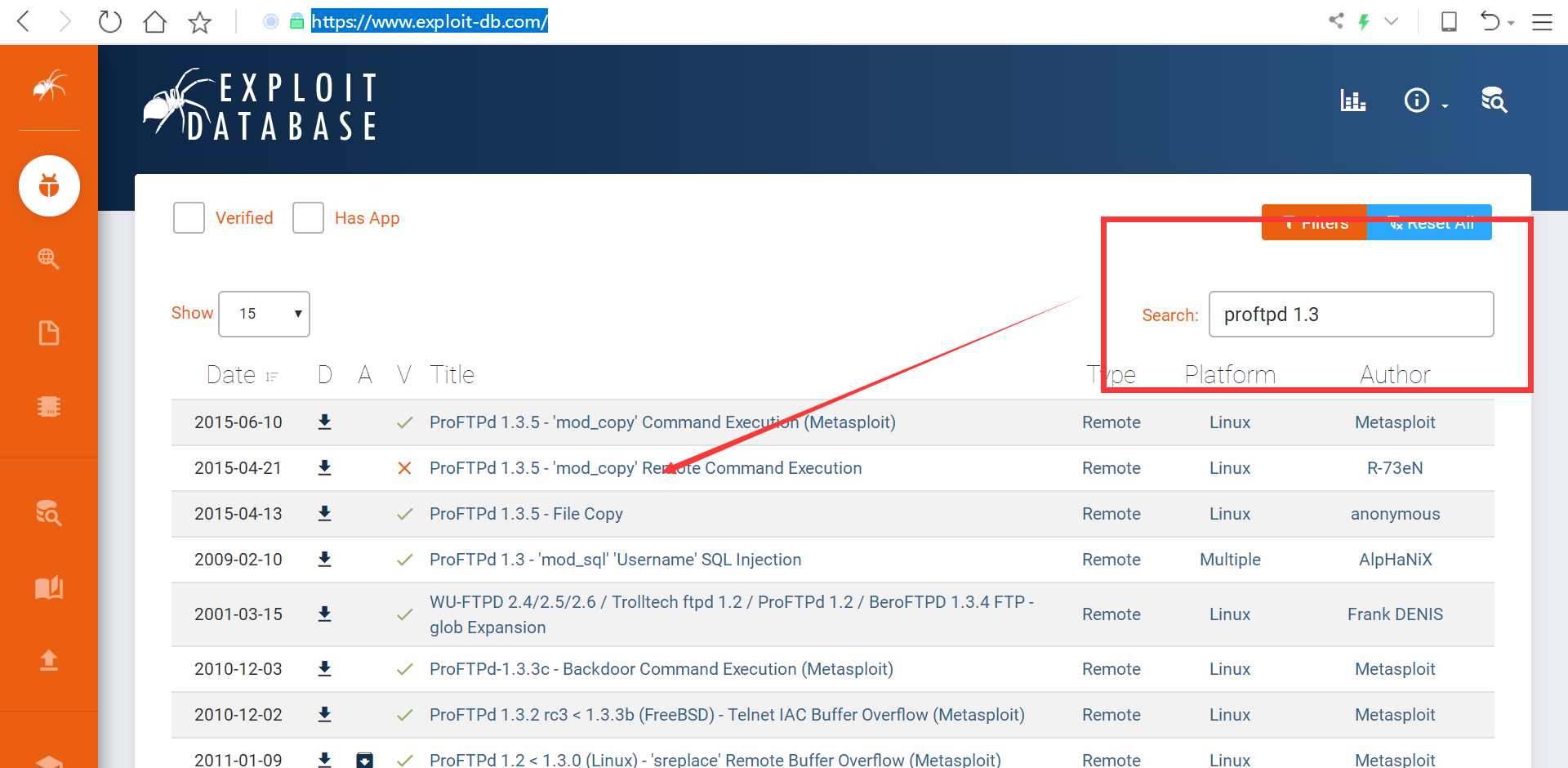The image size is (1568, 768).
Task: Click Multiple platform in 2009-02-10 row
Action: [x=1230, y=560]
